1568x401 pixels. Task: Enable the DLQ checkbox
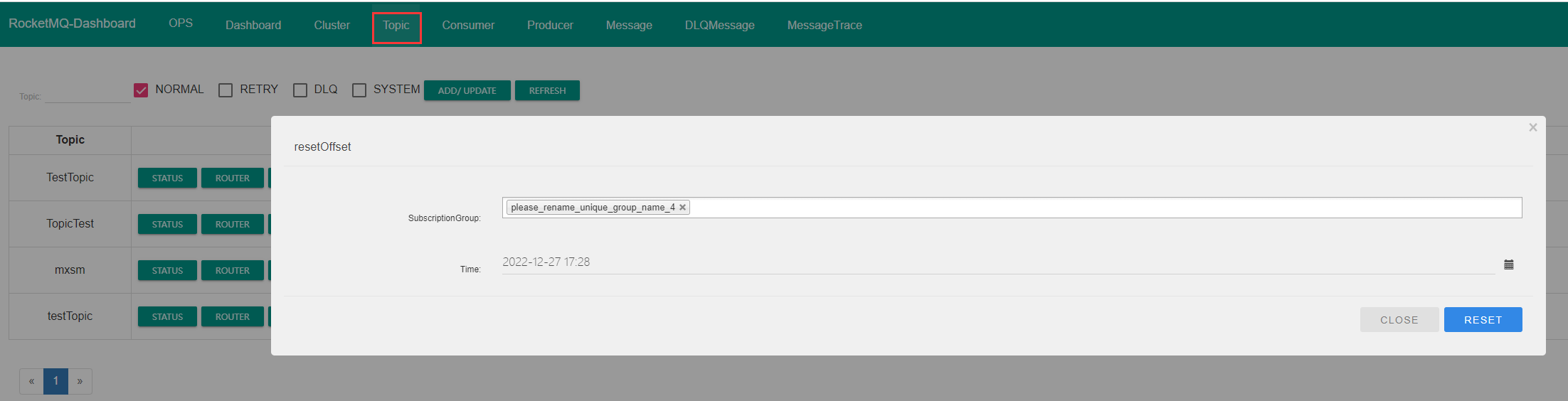300,90
